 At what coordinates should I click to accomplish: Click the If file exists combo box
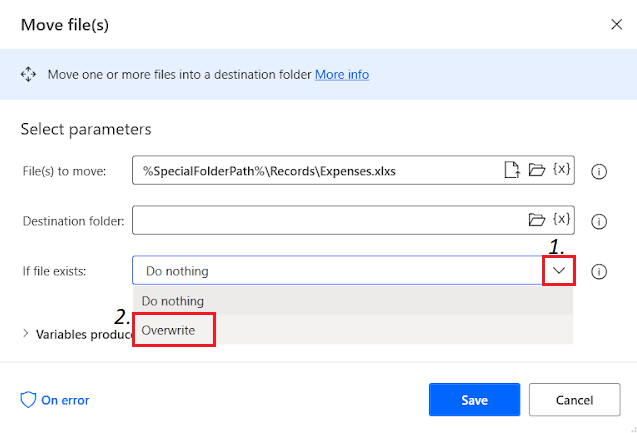(x=338, y=271)
